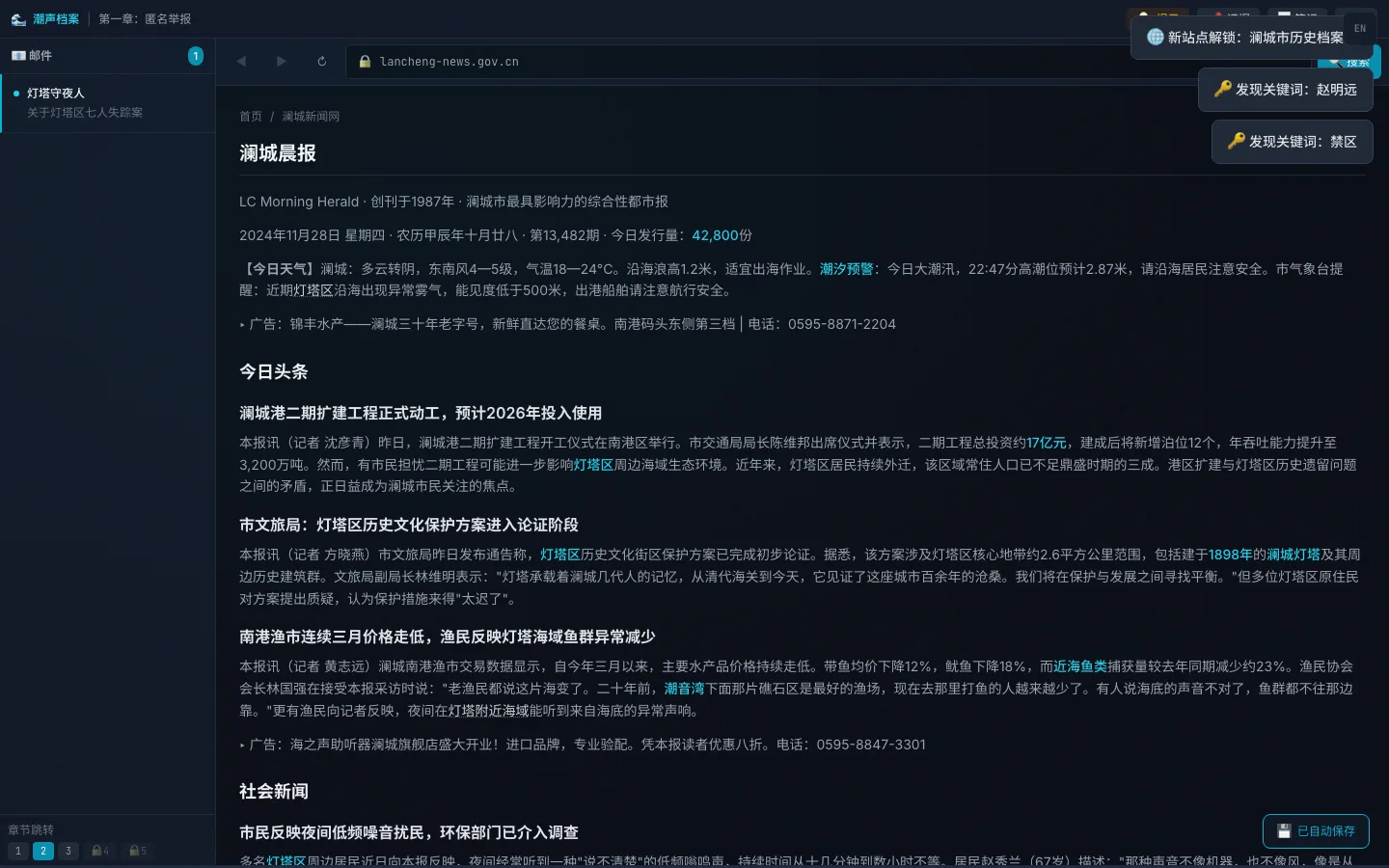Jump to chapter 1
The height and width of the screenshot is (868, 1389).
tap(18, 851)
